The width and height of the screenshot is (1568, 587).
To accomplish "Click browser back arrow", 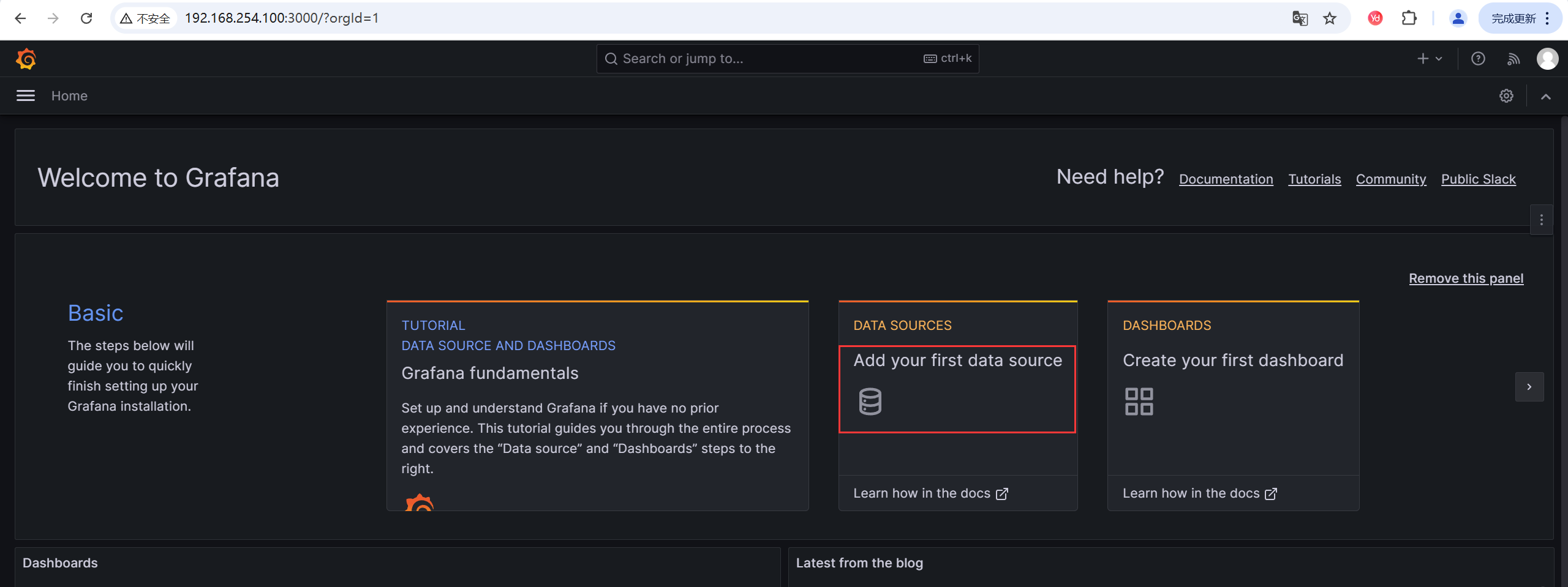I will pos(20,18).
